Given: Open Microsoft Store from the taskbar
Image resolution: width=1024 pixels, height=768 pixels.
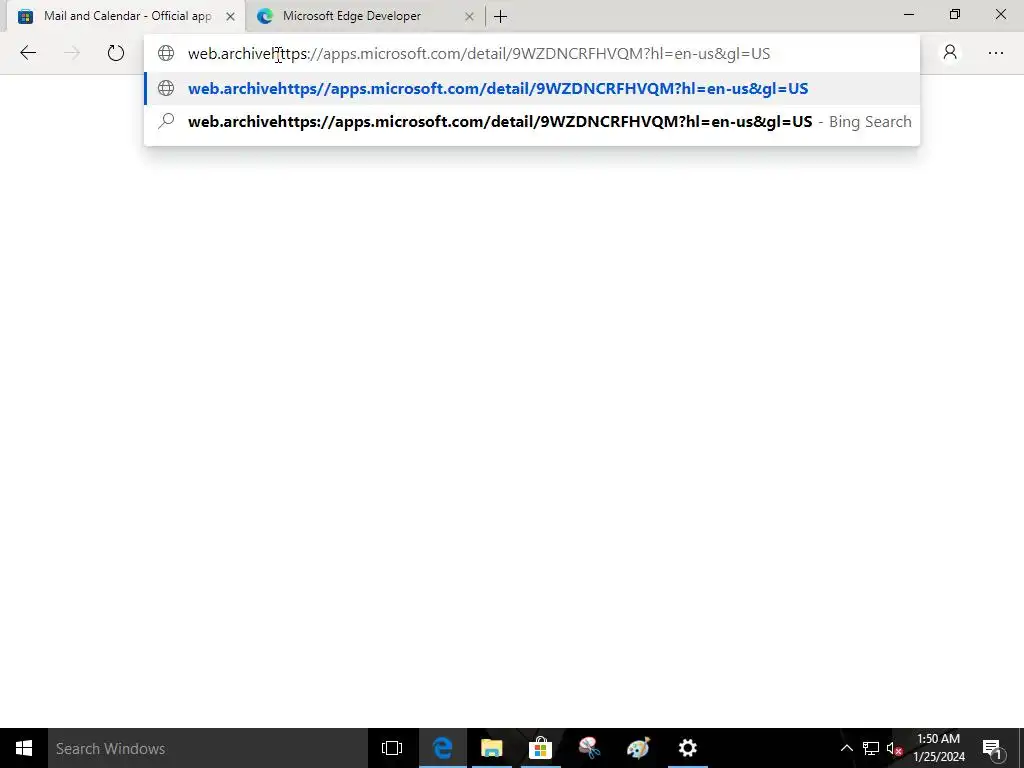Looking at the screenshot, I should tap(541, 748).
